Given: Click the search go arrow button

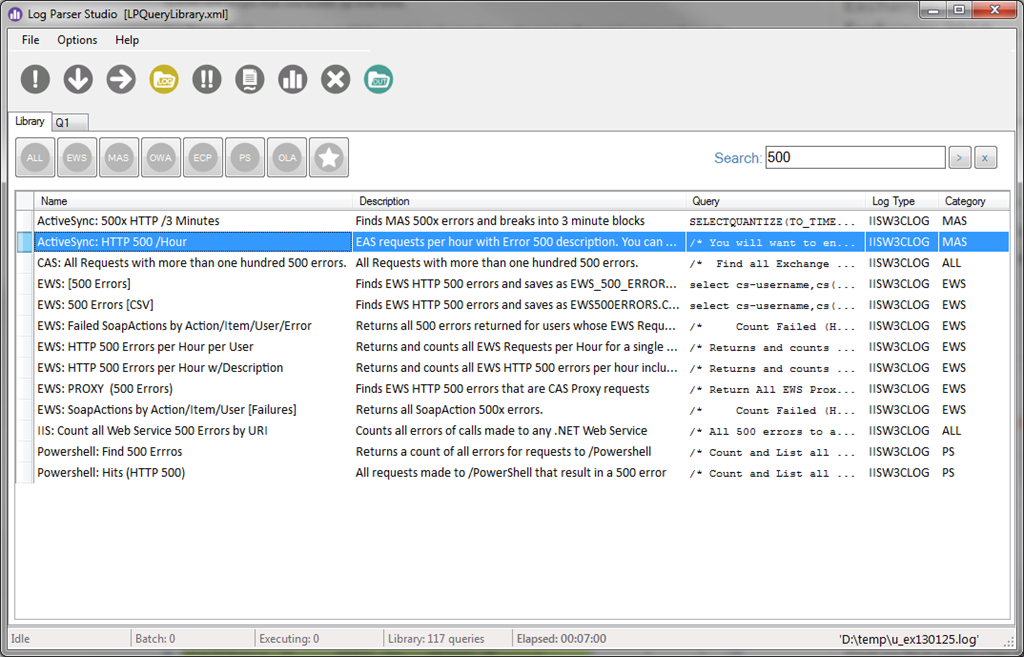Looking at the screenshot, I should [959, 158].
